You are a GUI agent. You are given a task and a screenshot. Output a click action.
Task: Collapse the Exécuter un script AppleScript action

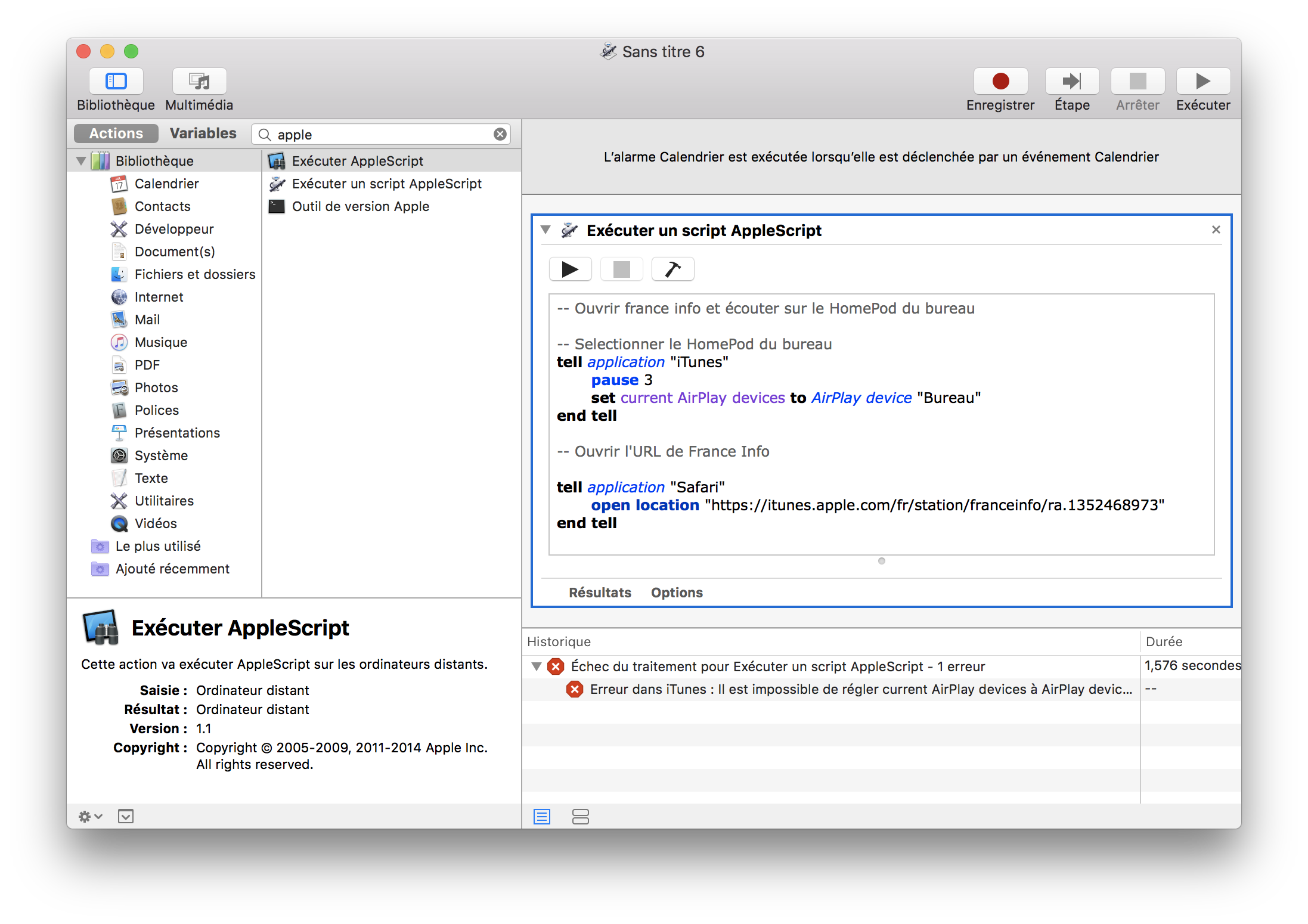(545, 230)
